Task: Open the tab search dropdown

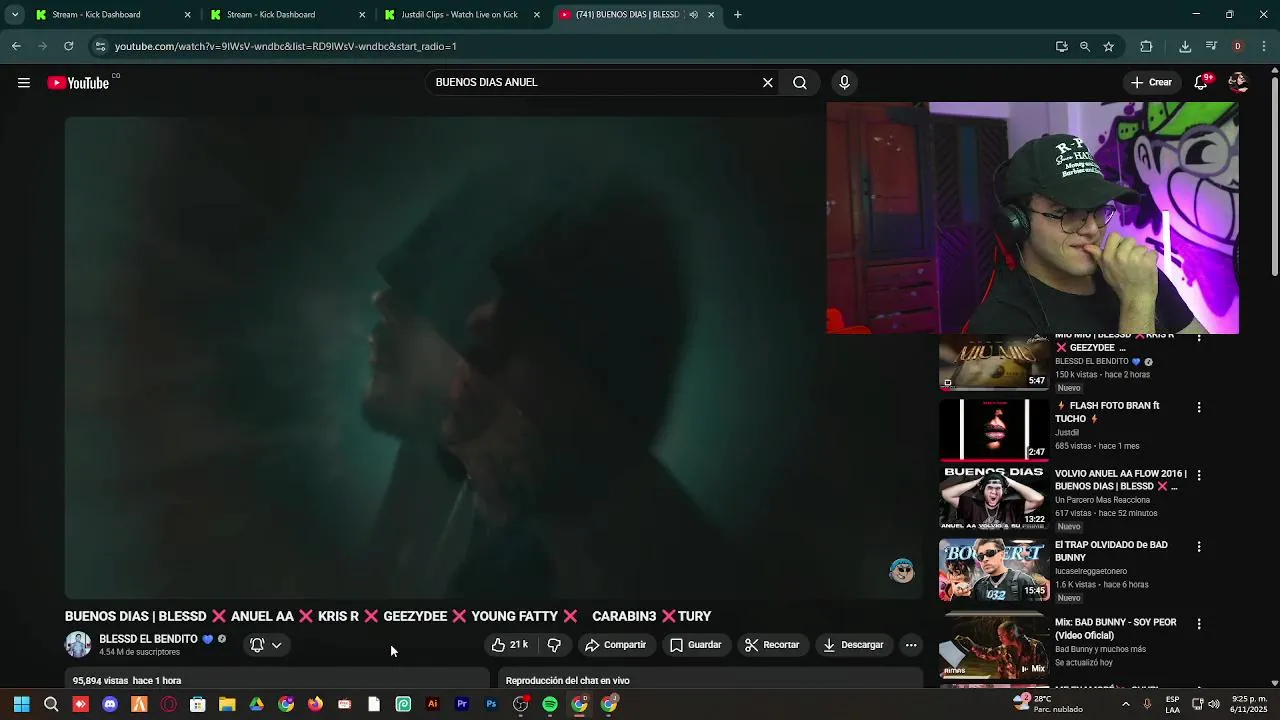Action: pos(14,15)
